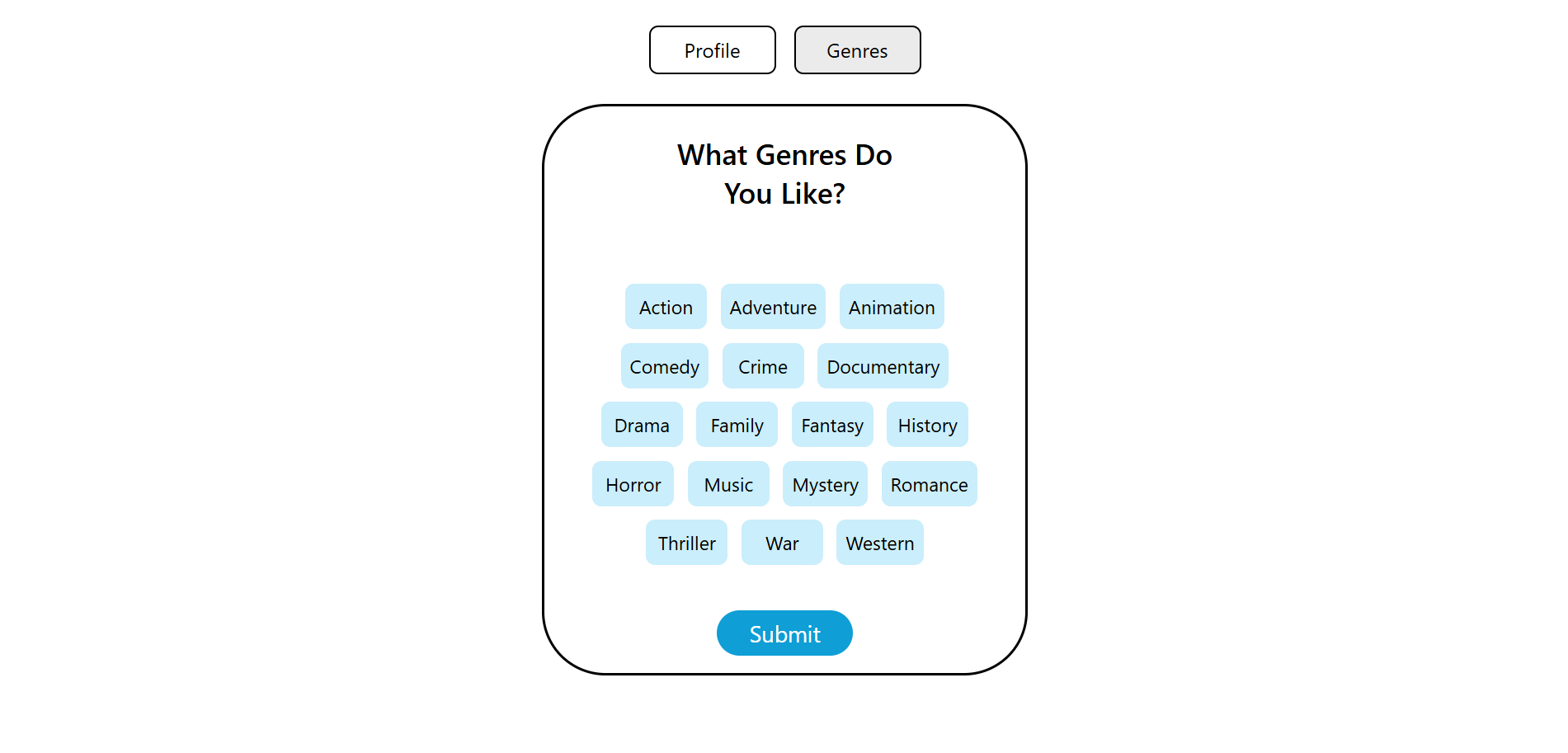1568x753 pixels.
Task: Choose Animation as a liked genre
Action: coord(892,307)
